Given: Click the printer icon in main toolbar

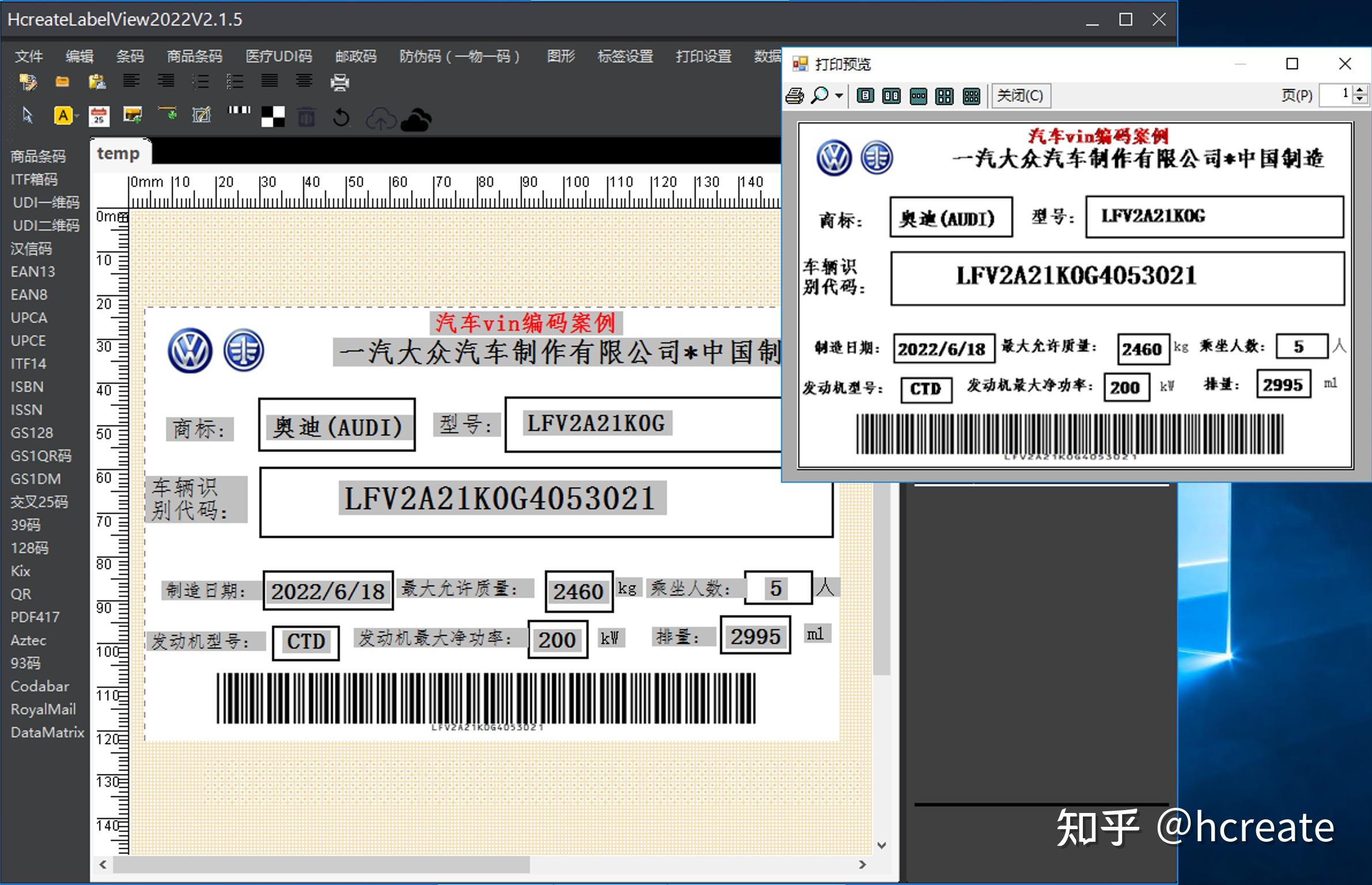Looking at the screenshot, I should [x=340, y=82].
